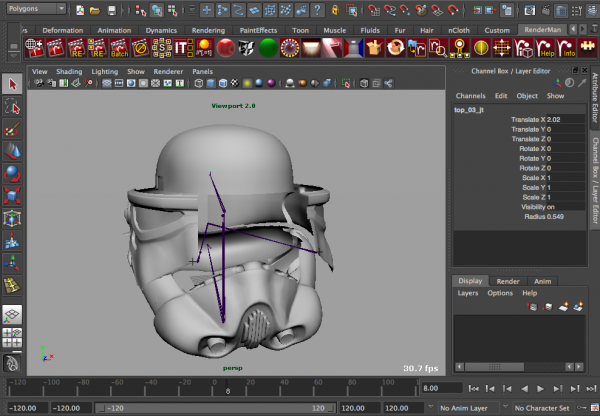Toggle X-ray display viewport icon

[364, 83]
